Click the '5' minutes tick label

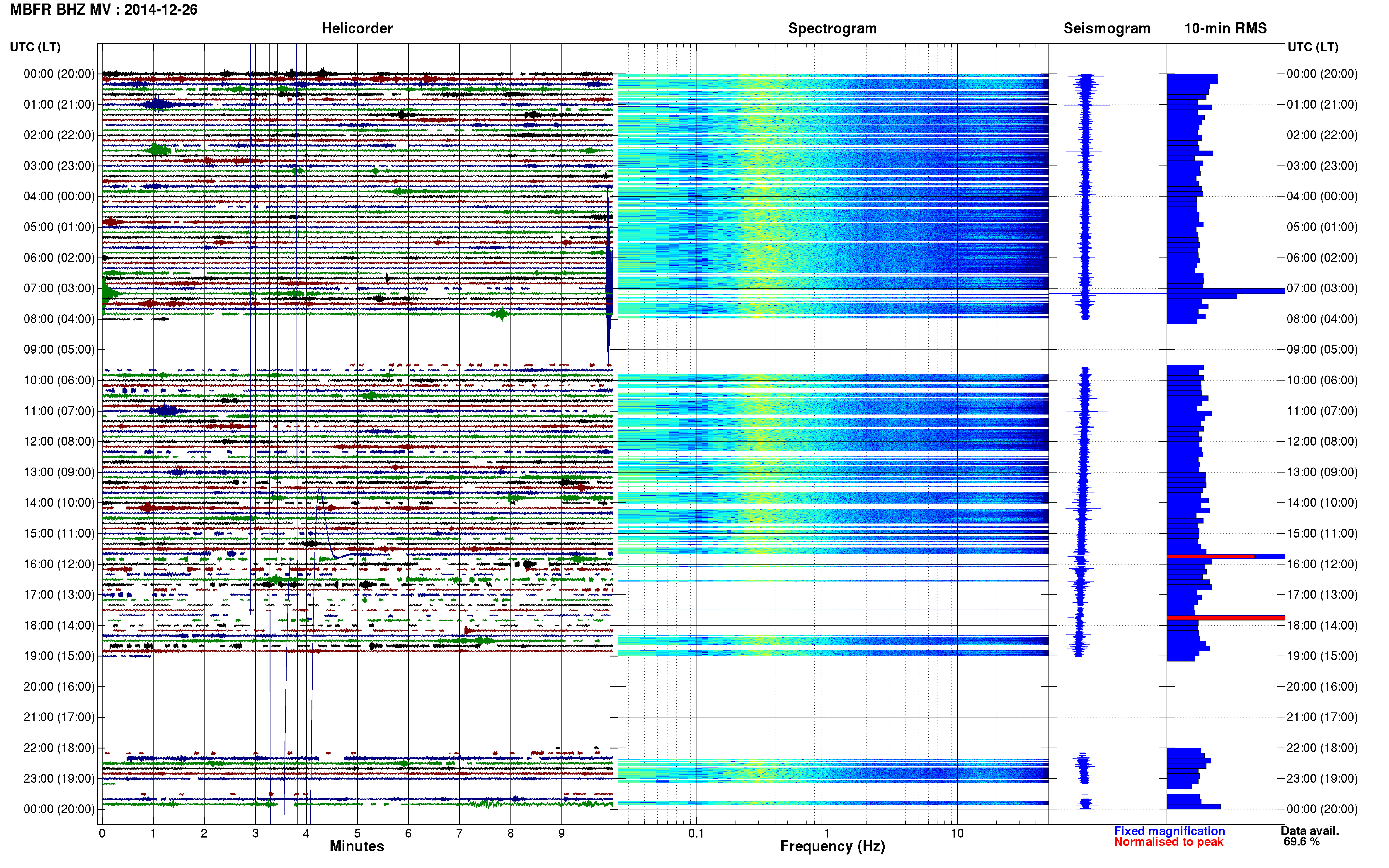pyautogui.click(x=357, y=833)
